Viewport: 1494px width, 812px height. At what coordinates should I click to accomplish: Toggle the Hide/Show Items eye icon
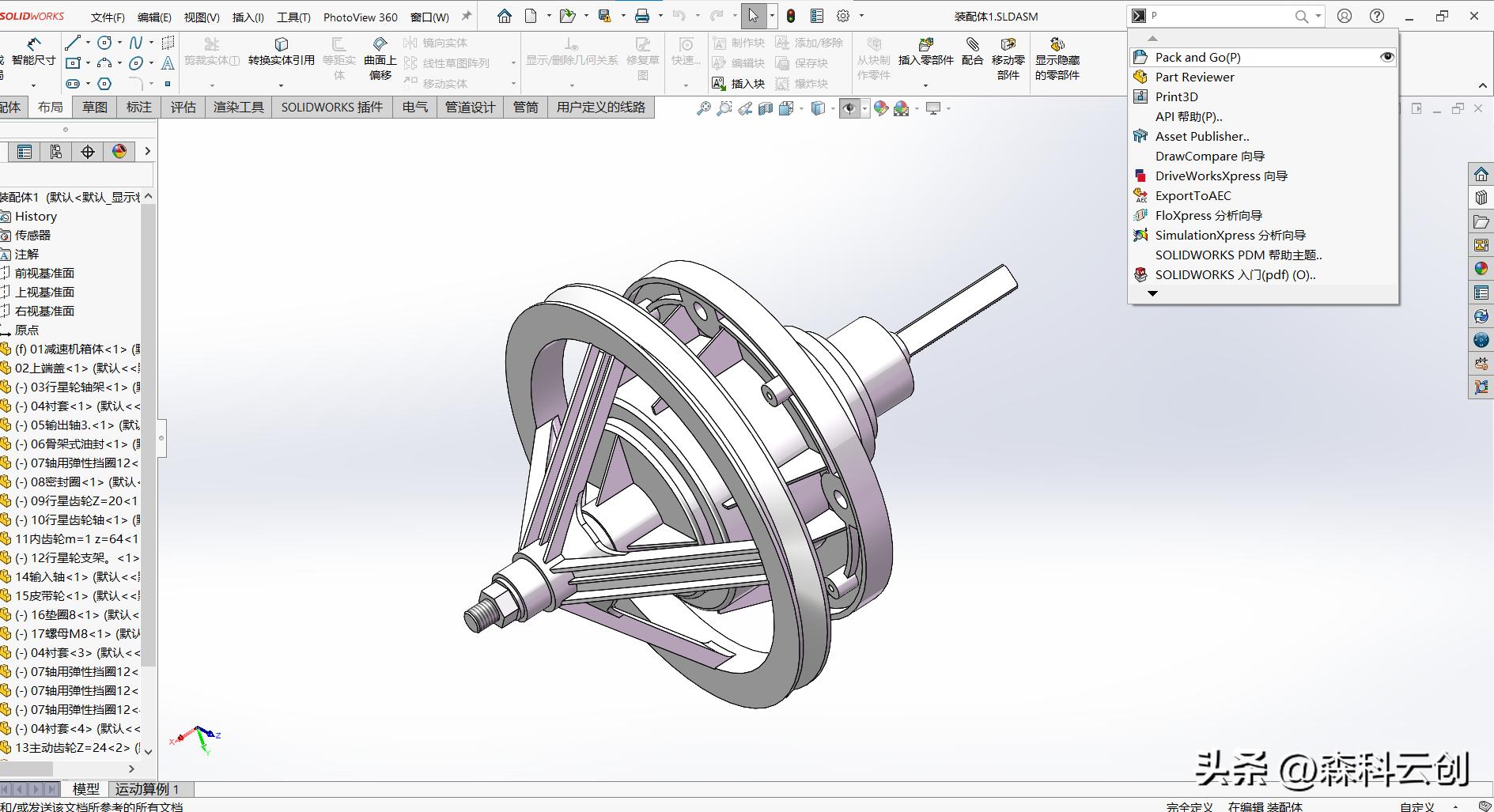coord(849,109)
